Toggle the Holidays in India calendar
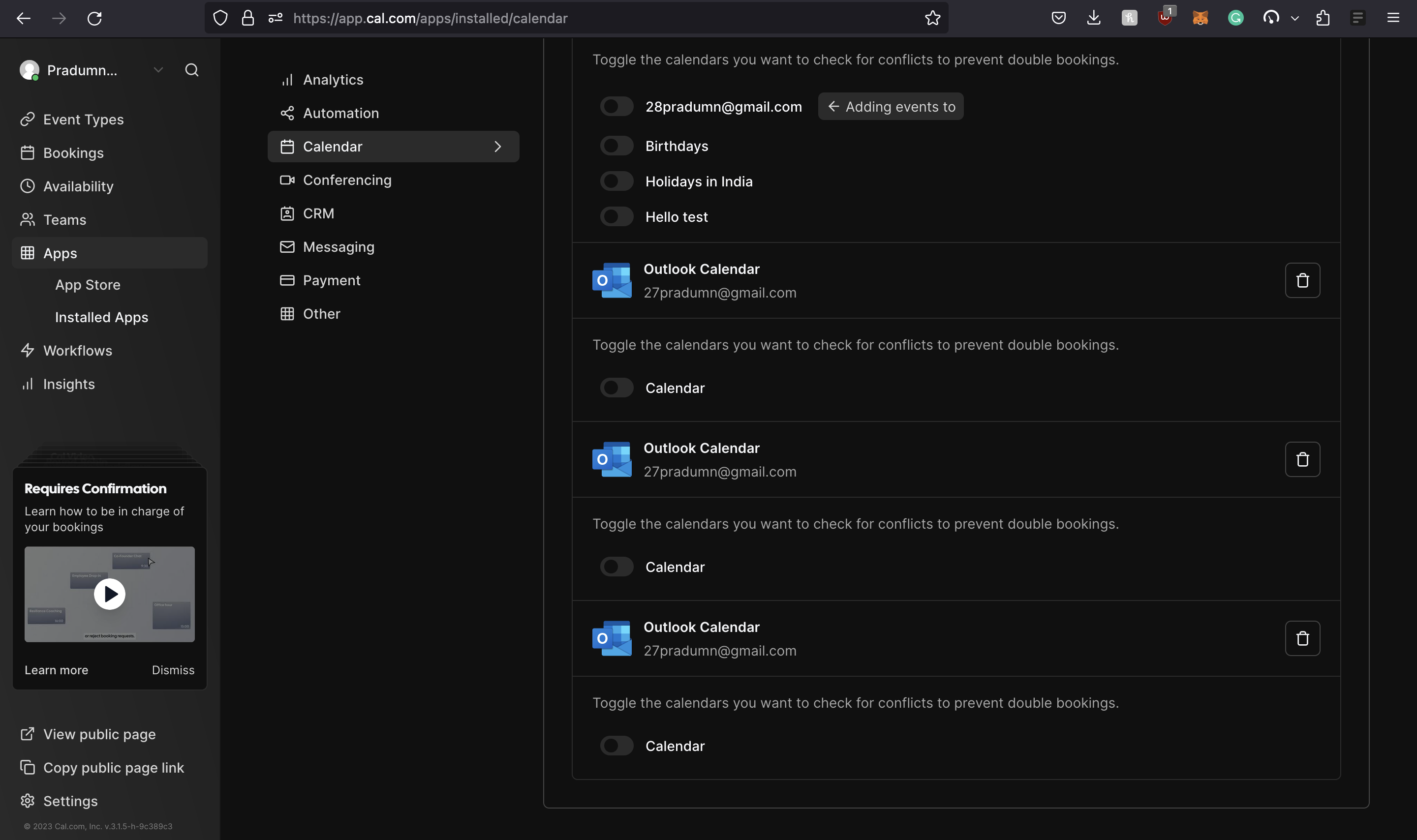1417x840 pixels. (616, 180)
